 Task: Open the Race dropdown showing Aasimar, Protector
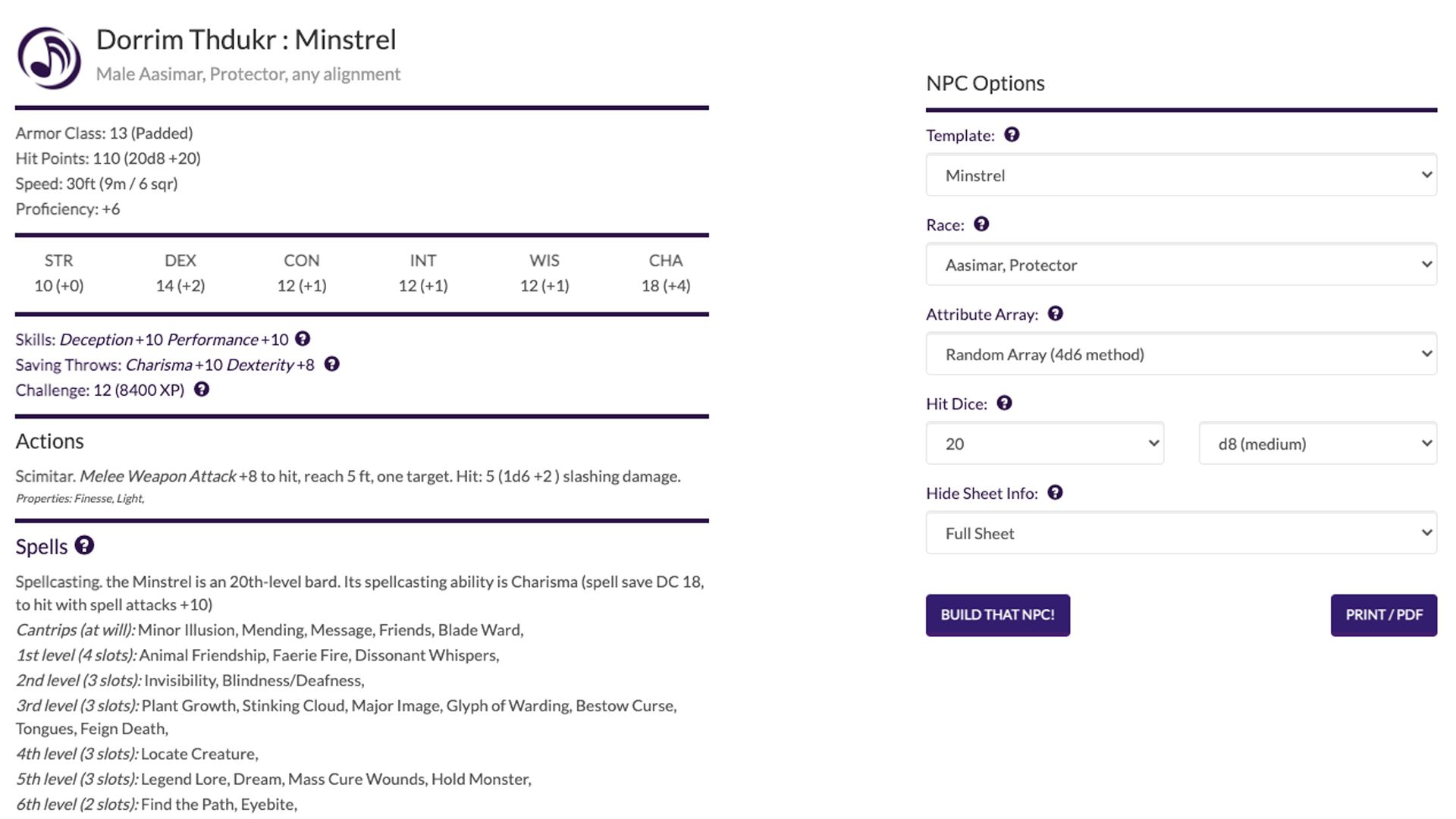pyautogui.click(x=1181, y=265)
